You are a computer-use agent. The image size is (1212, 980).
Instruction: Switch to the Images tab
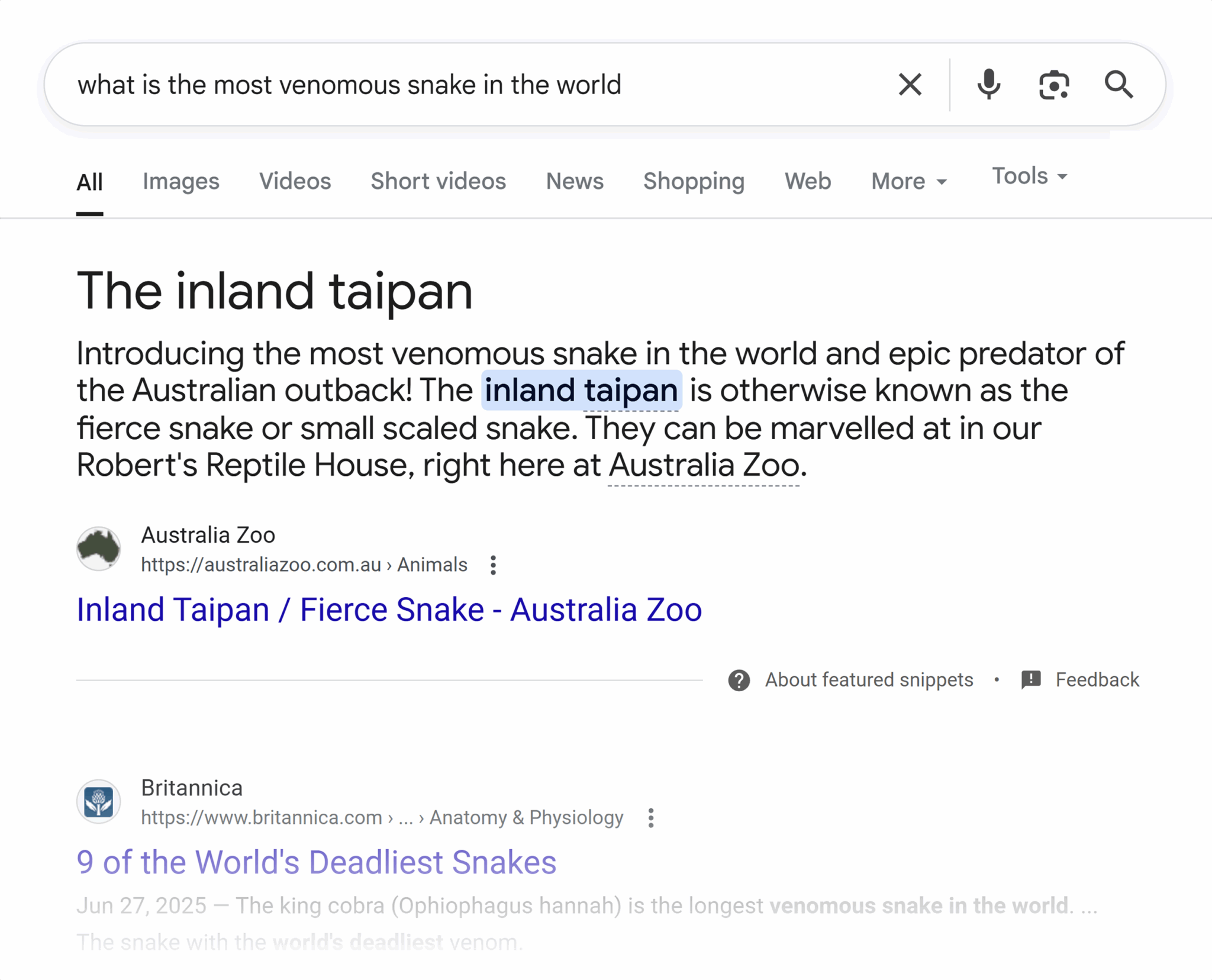pos(180,181)
